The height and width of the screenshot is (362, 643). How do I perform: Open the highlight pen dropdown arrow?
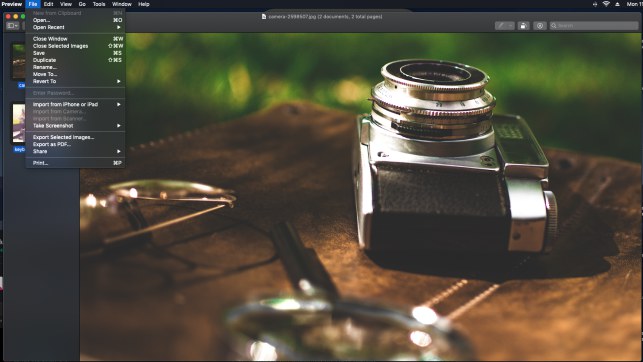(511, 25)
